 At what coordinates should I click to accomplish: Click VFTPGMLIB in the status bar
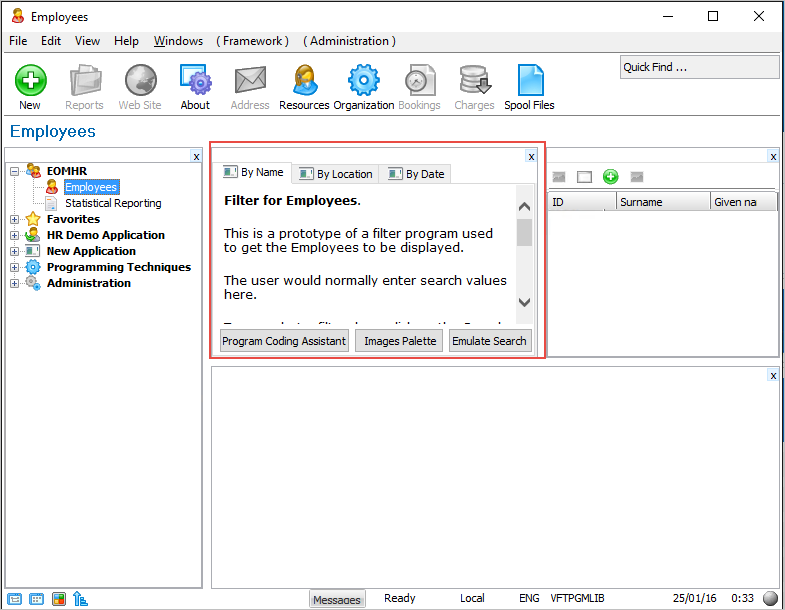click(577, 598)
